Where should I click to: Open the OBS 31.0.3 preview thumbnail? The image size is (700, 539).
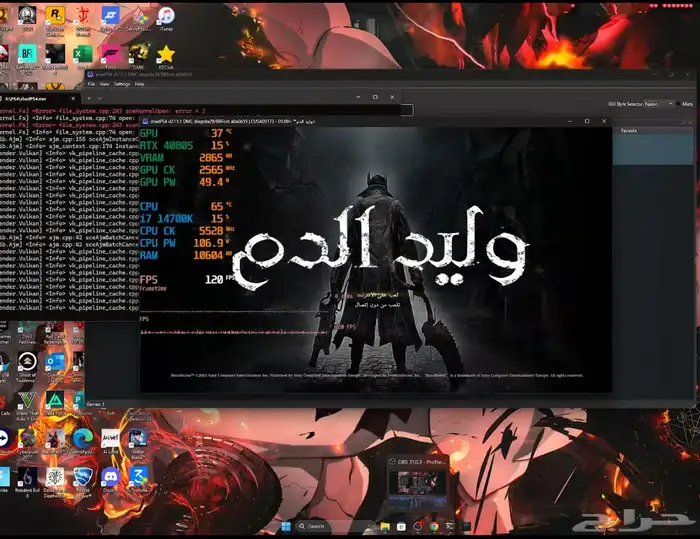(417, 484)
